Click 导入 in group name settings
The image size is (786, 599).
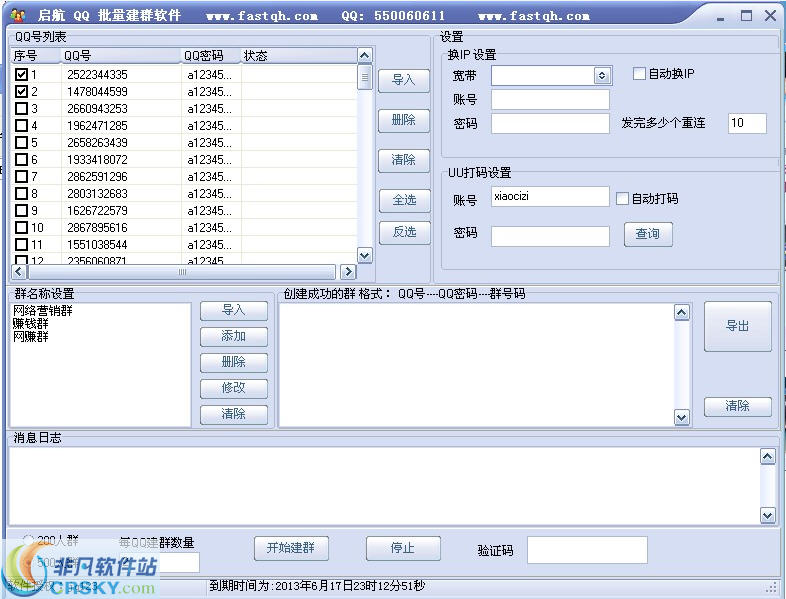(234, 311)
